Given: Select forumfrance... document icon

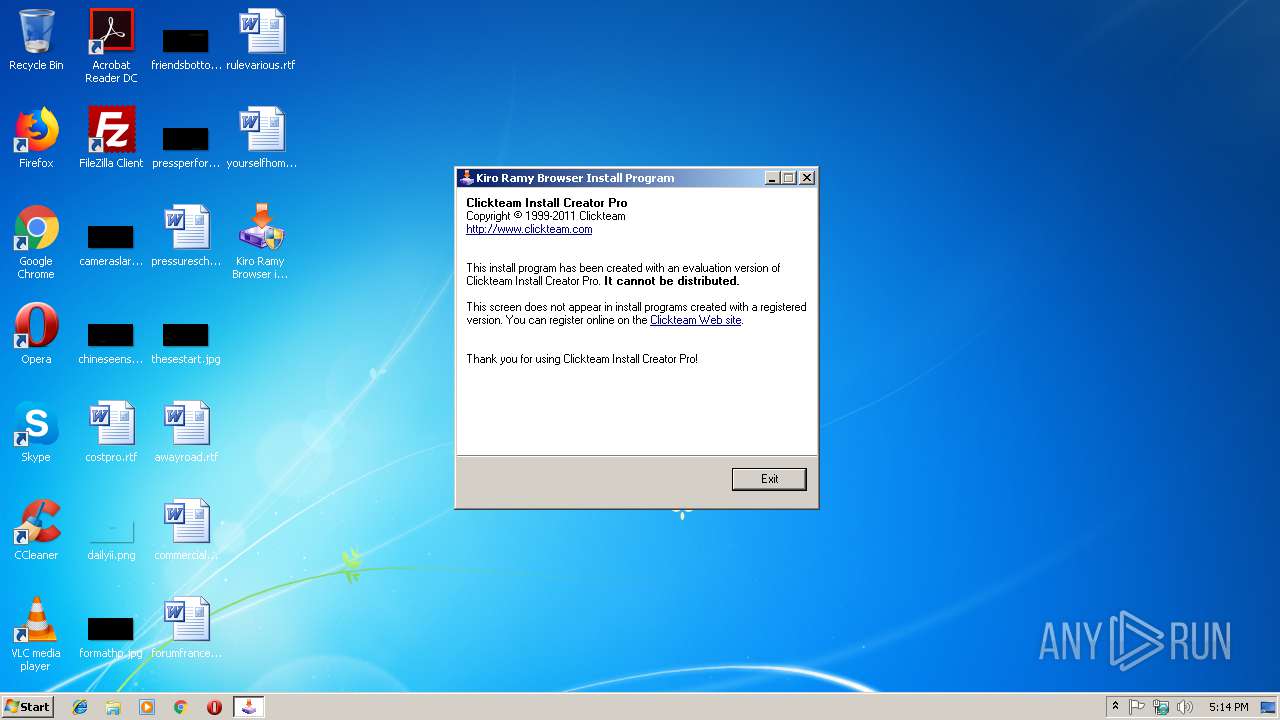Looking at the screenshot, I should (x=186, y=628).
